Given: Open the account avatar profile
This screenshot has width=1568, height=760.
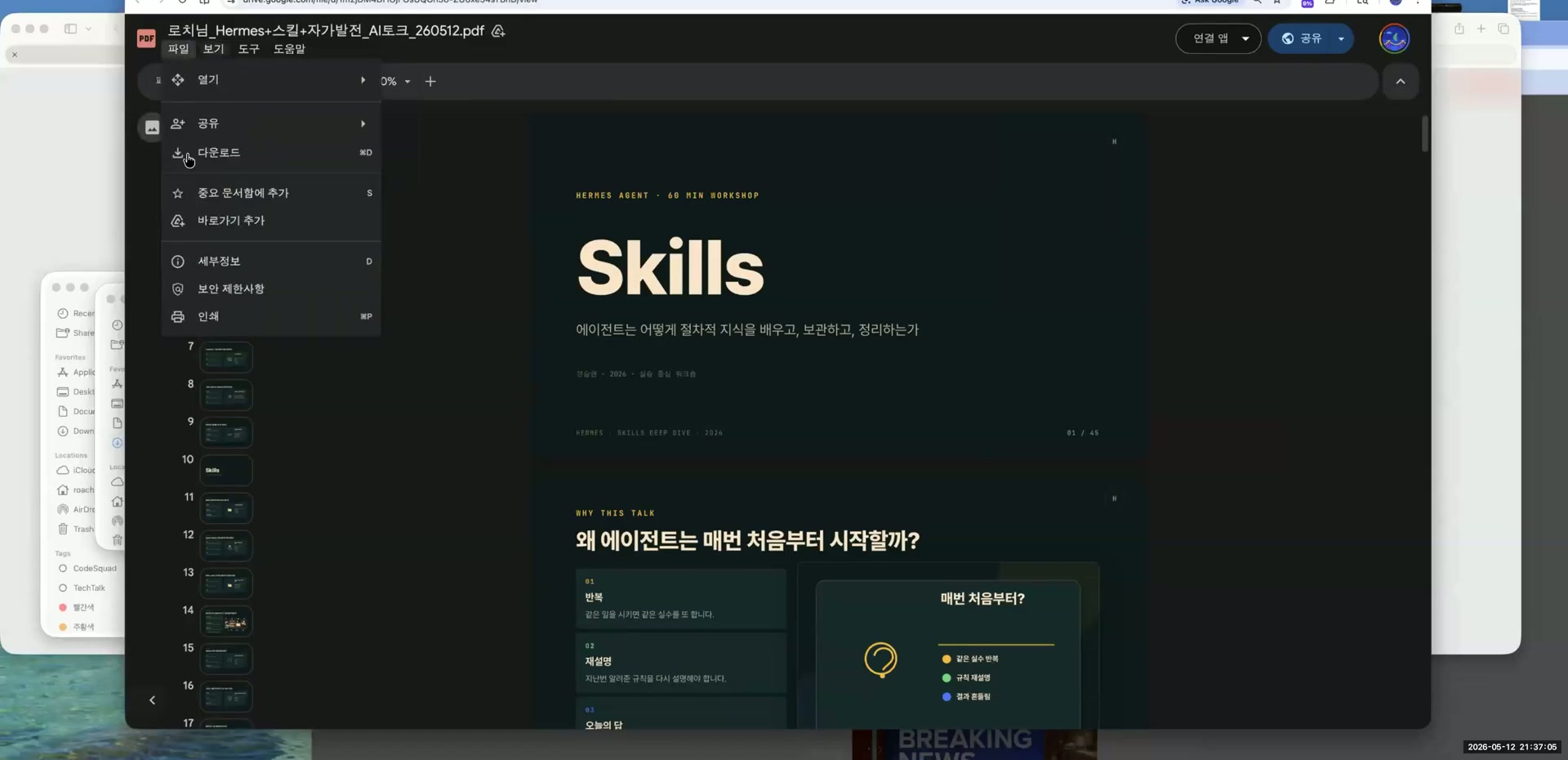Looking at the screenshot, I should click(x=1394, y=38).
